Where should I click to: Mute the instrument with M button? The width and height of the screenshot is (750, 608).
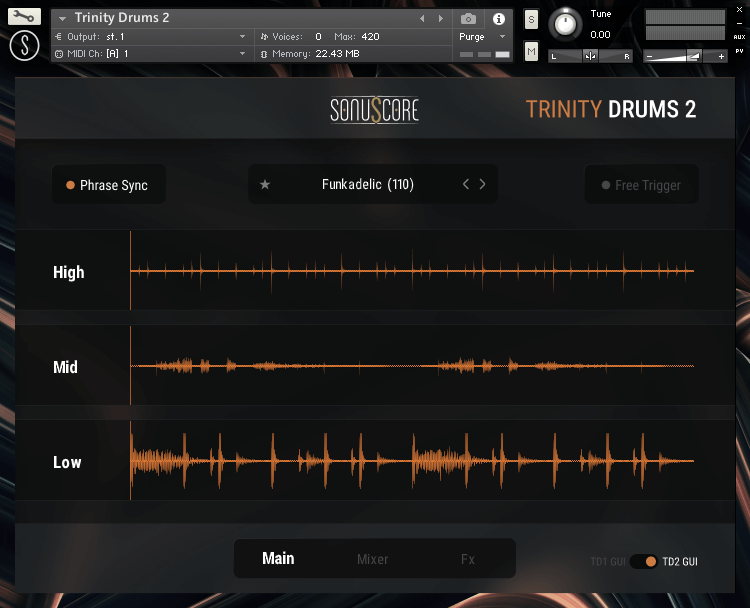[x=531, y=51]
